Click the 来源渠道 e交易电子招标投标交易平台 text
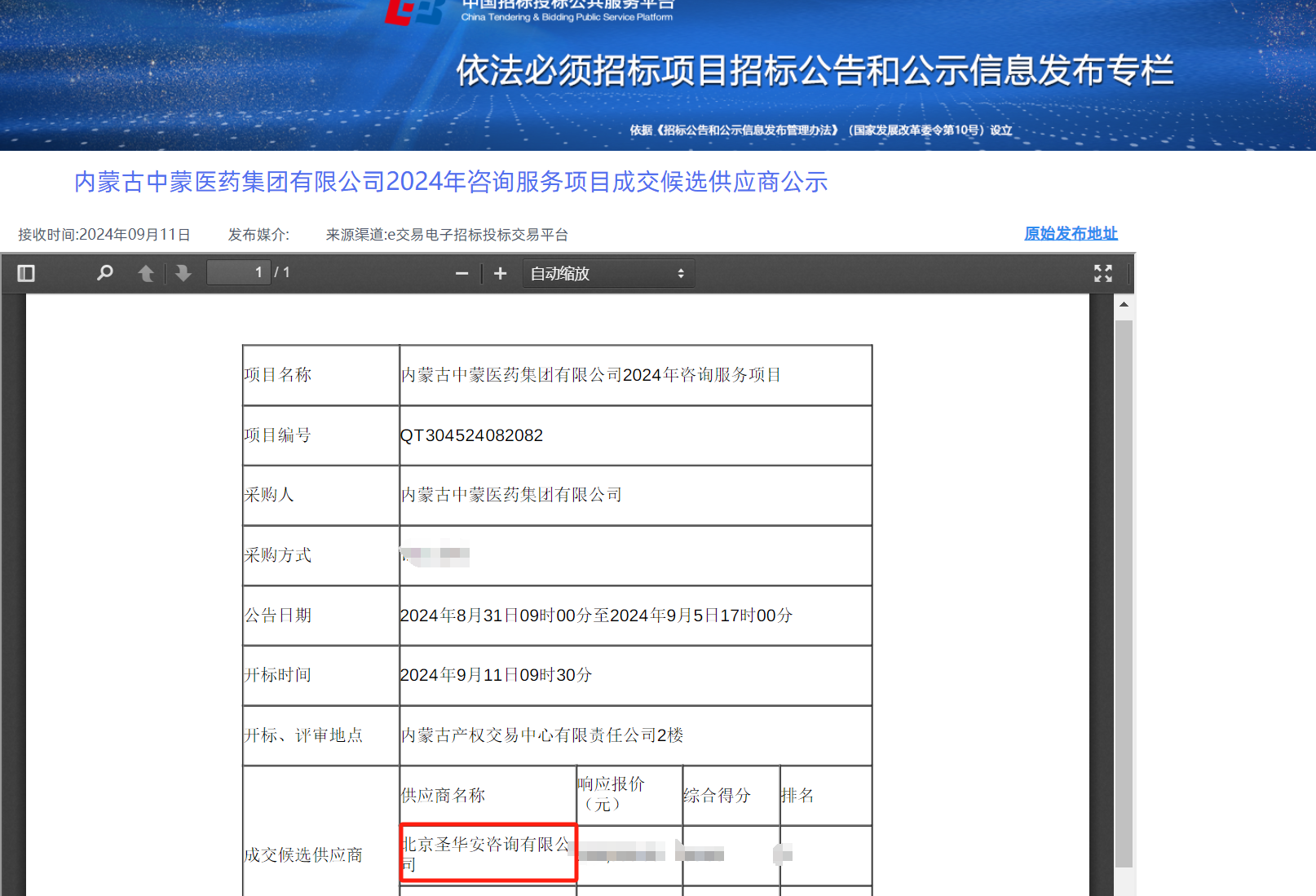This screenshot has width=1316, height=896. (447, 235)
